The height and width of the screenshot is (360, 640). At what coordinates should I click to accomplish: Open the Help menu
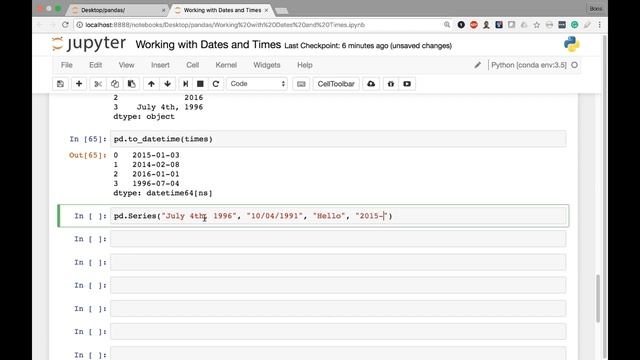[x=304, y=65]
